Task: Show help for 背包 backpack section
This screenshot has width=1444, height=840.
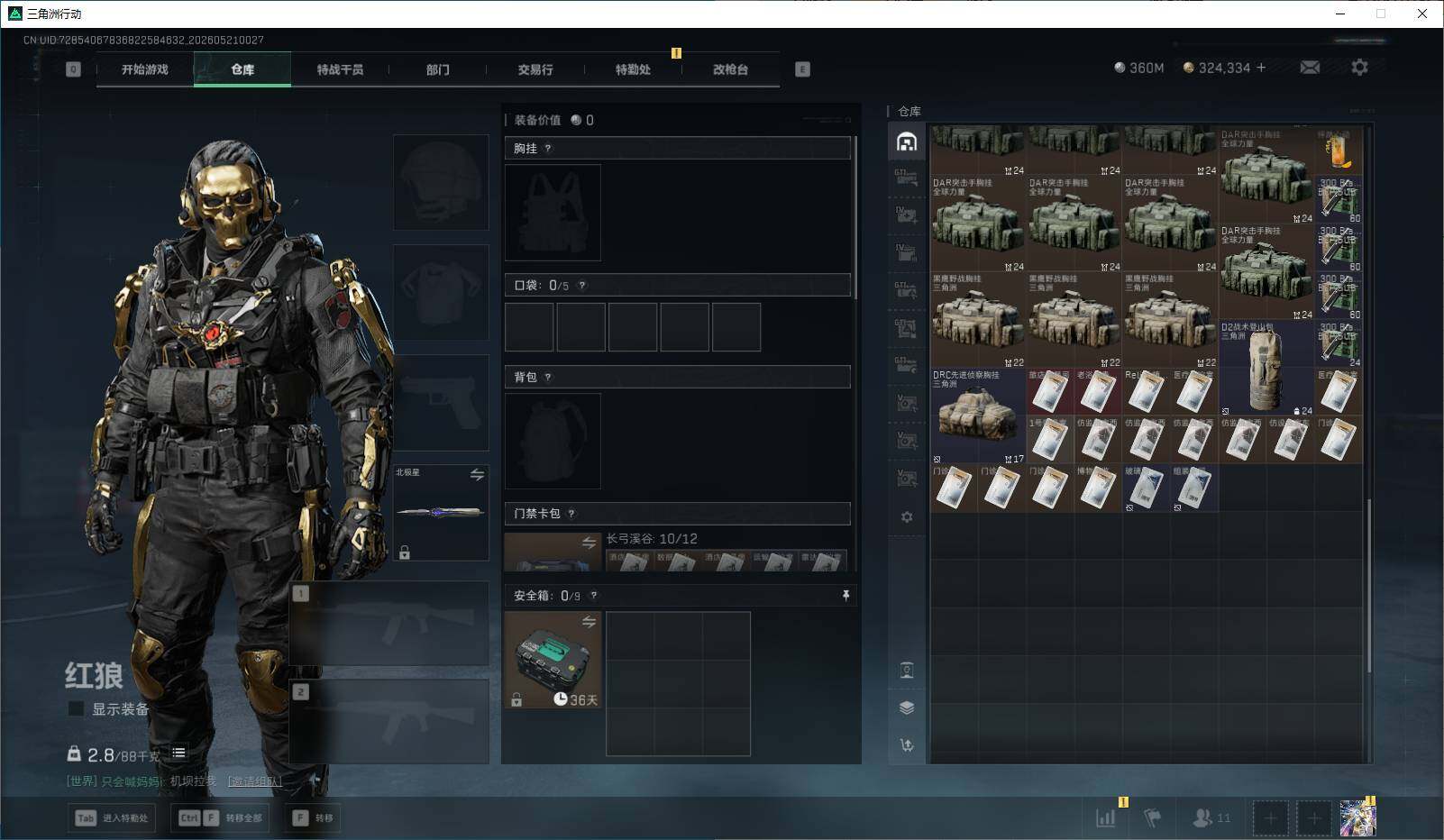Action: tap(548, 378)
